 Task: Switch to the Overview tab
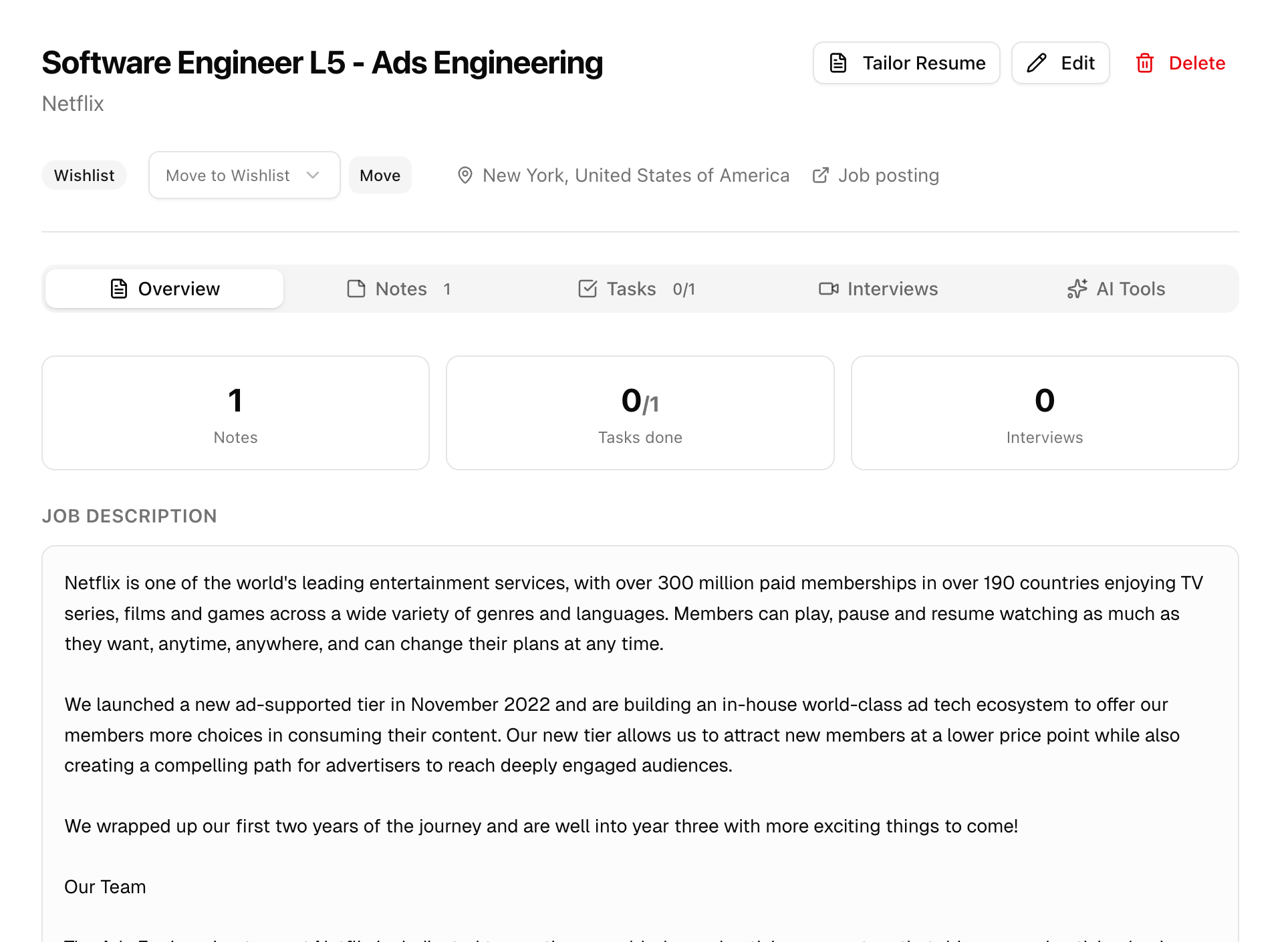pos(164,289)
